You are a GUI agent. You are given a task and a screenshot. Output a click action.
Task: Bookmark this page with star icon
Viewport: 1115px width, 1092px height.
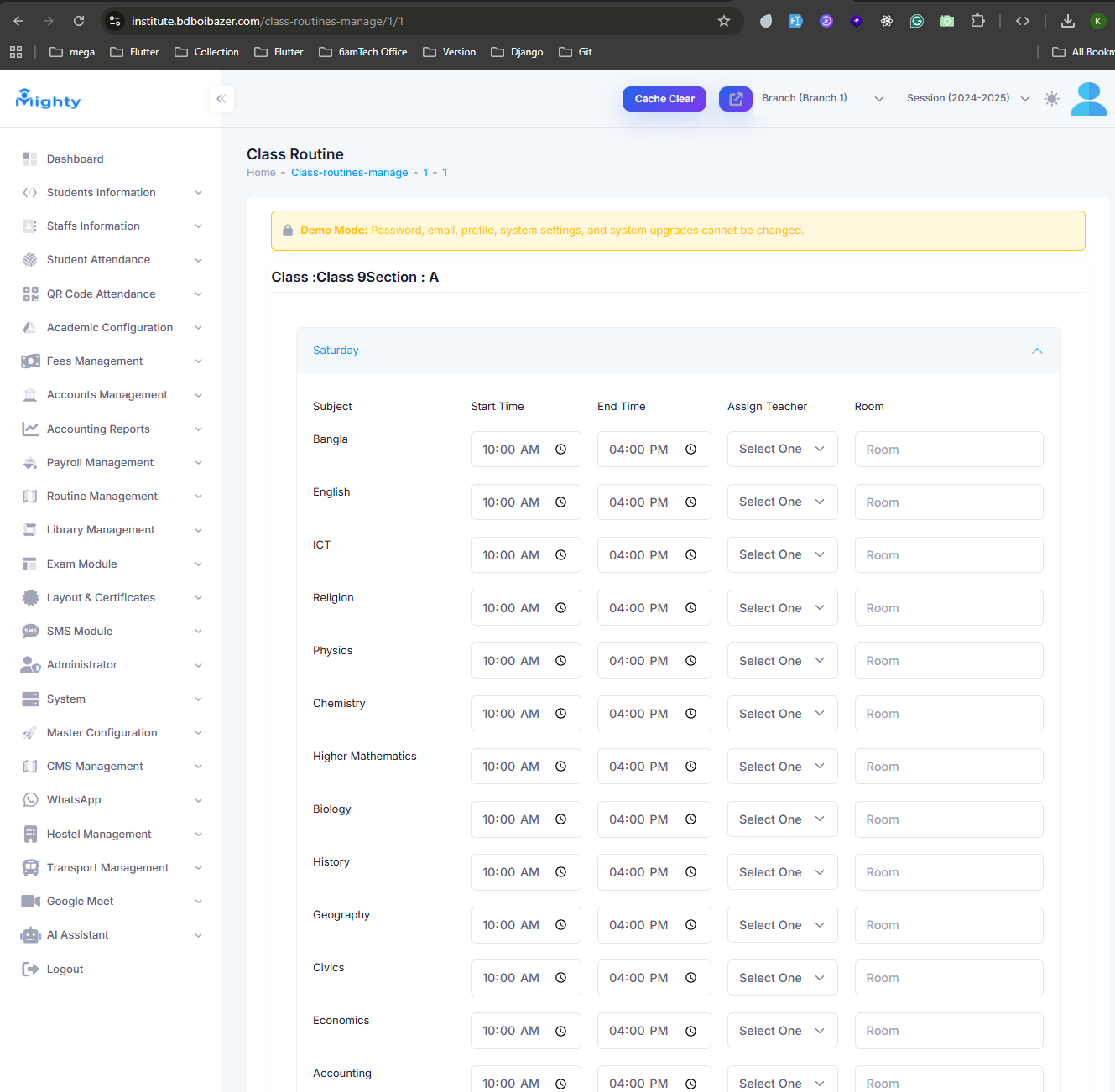(x=724, y=21)
